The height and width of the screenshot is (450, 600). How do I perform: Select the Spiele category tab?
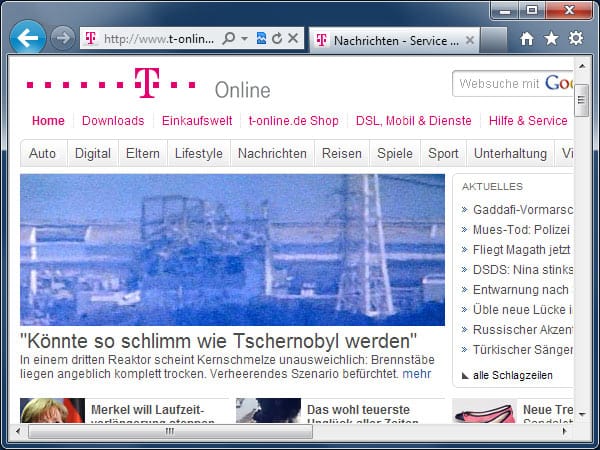[395, 153]
